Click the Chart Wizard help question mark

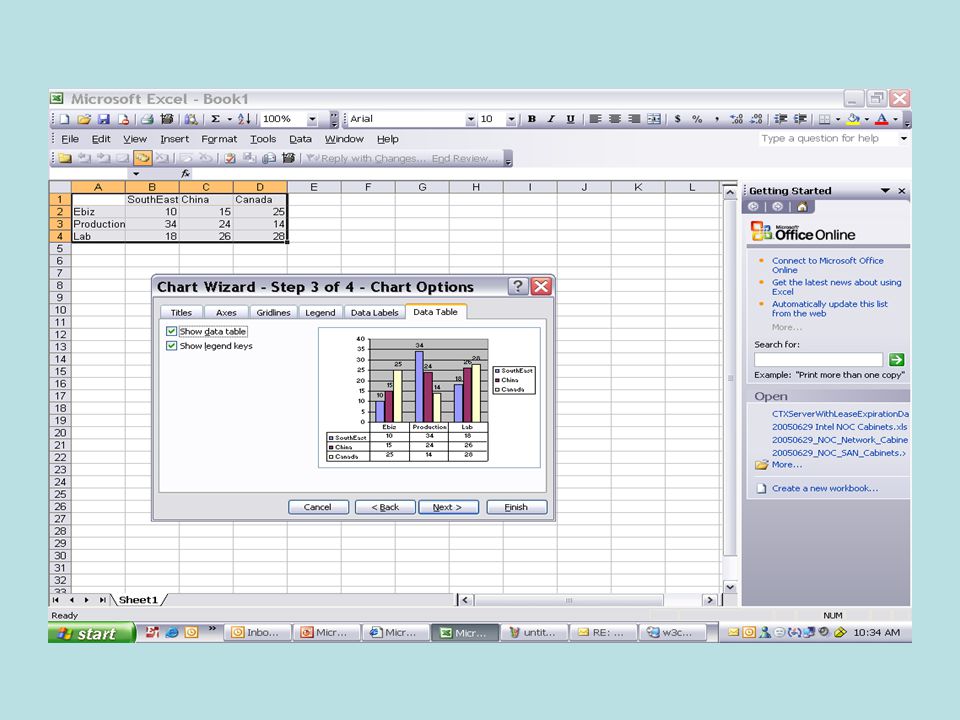[517, 286]
